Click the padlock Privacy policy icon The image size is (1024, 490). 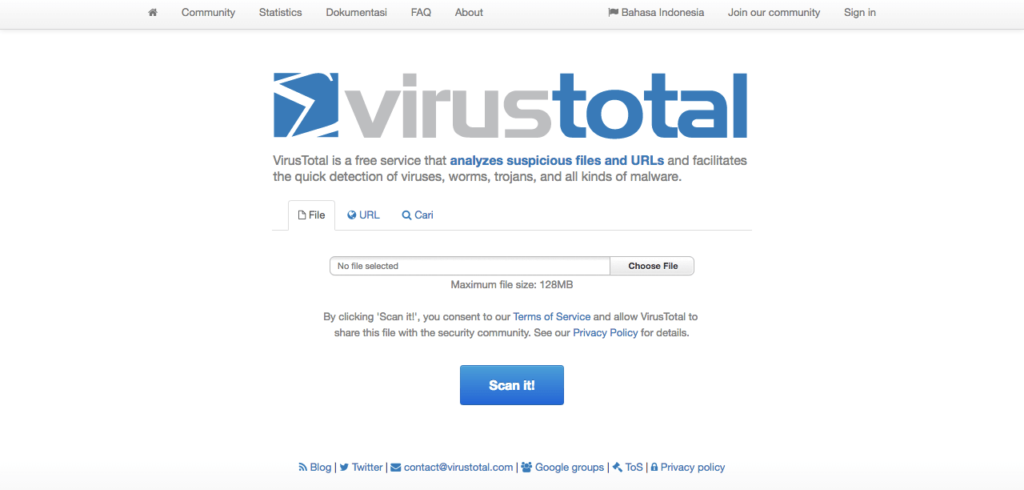[654, 468]
